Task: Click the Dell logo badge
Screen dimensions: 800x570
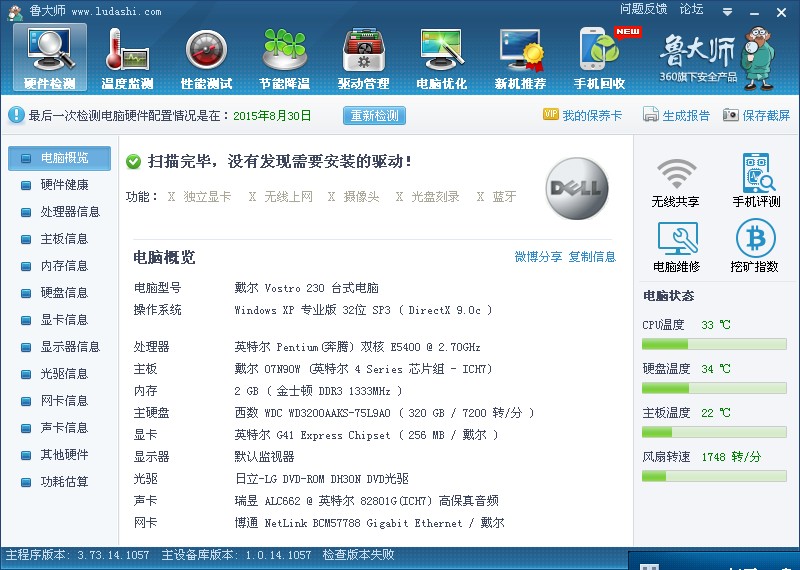Action: pyautogui.click(x=576, y=189)
